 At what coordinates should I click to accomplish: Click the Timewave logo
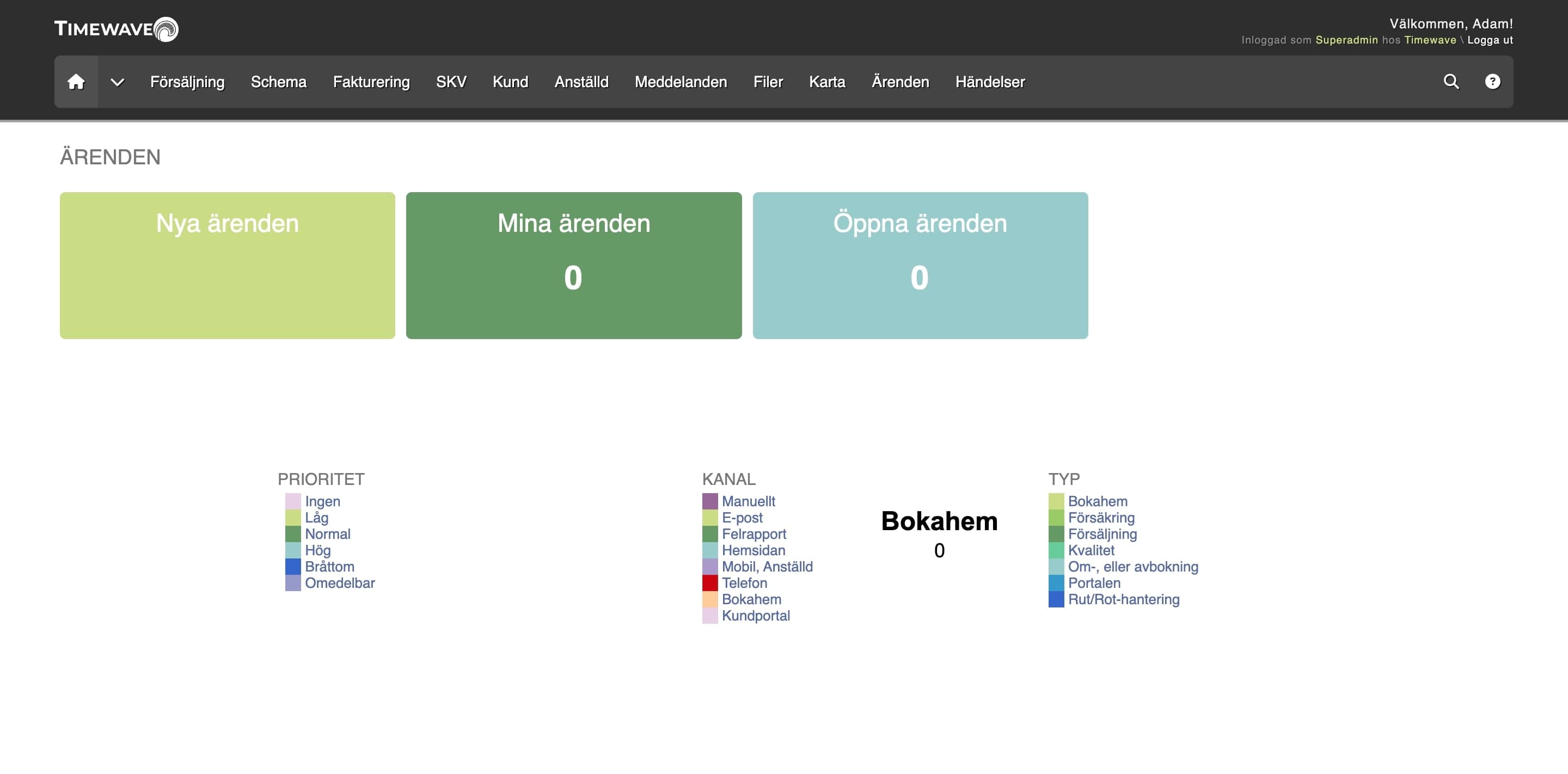tap(117, 29)
